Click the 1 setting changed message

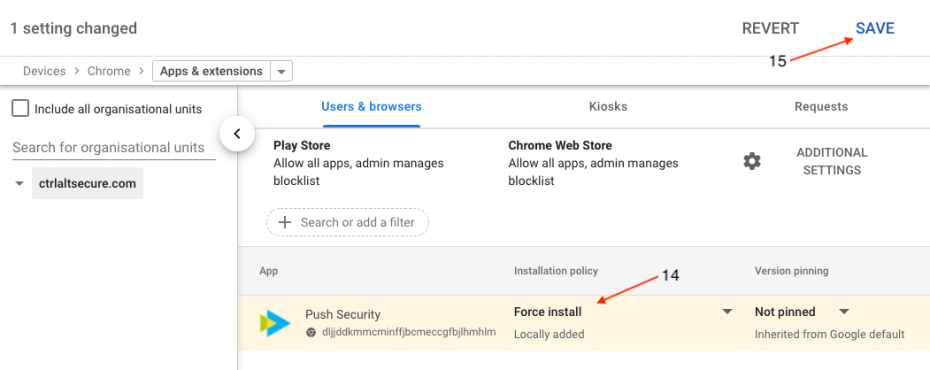(x=74, y=28)
